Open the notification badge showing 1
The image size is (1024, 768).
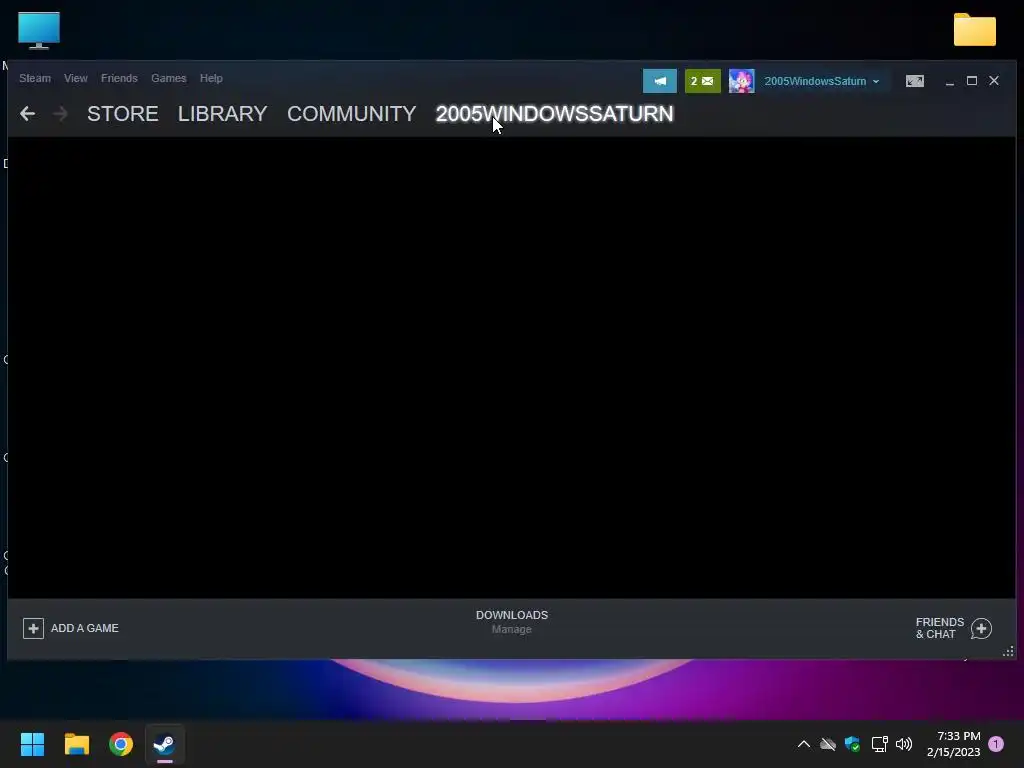tap(996, 744)
